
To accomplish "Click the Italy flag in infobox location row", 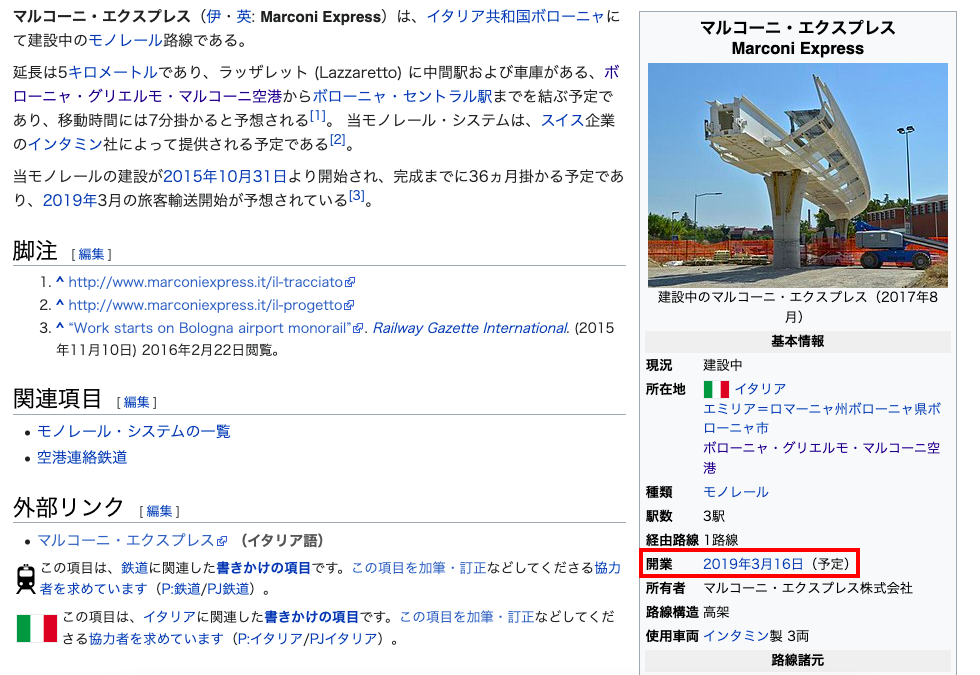I will click(x=715, y=389).
